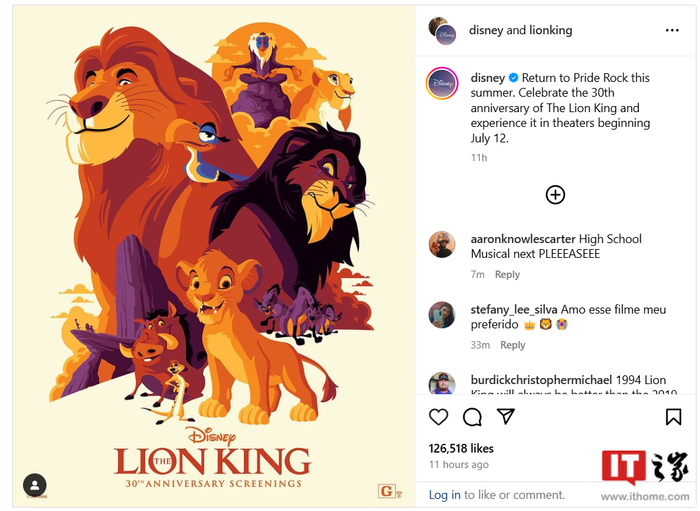Save post using the bookmark icon

673,416
